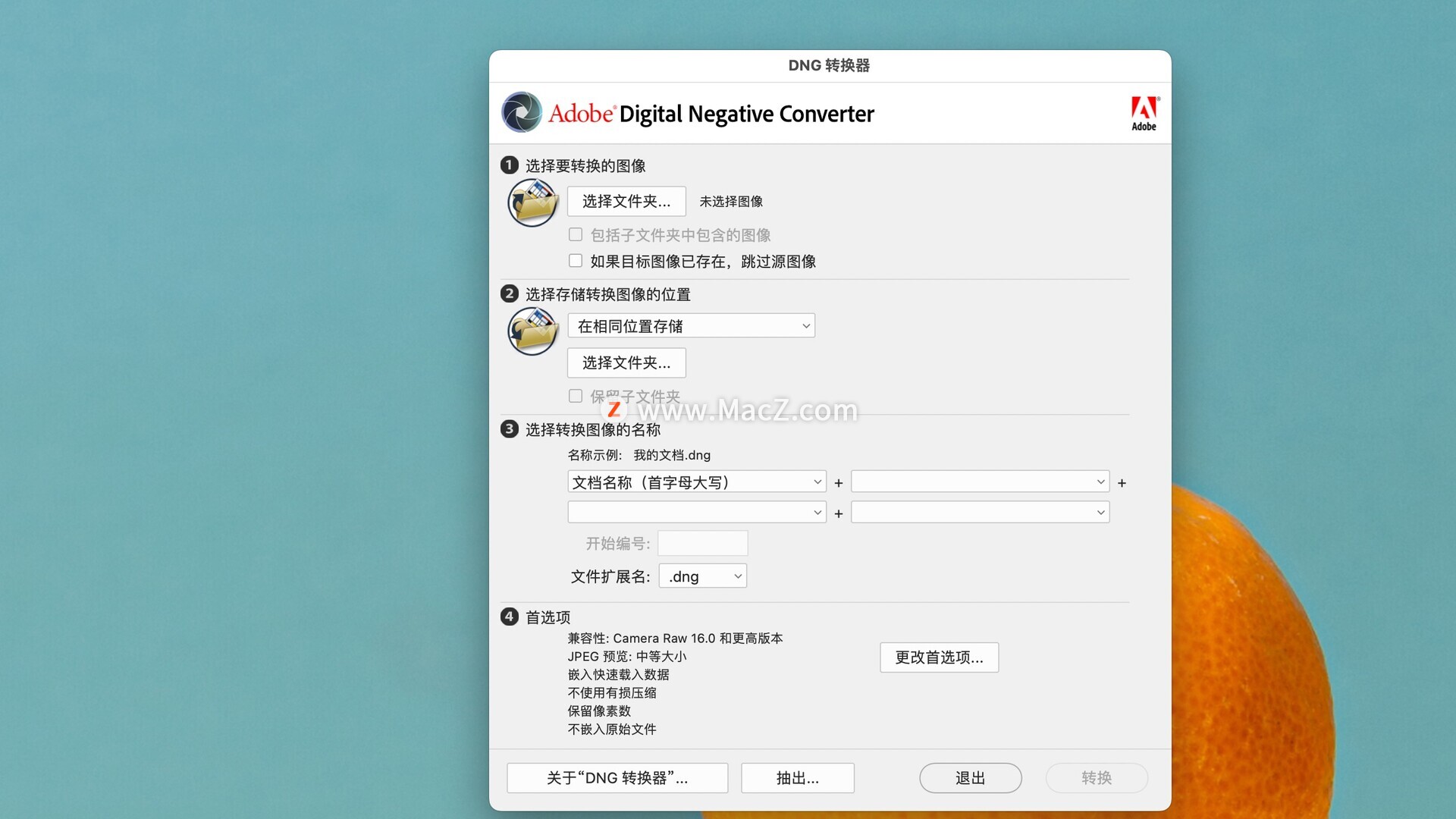Click the DNG Converter aperture logo icon

coord(522,112)
